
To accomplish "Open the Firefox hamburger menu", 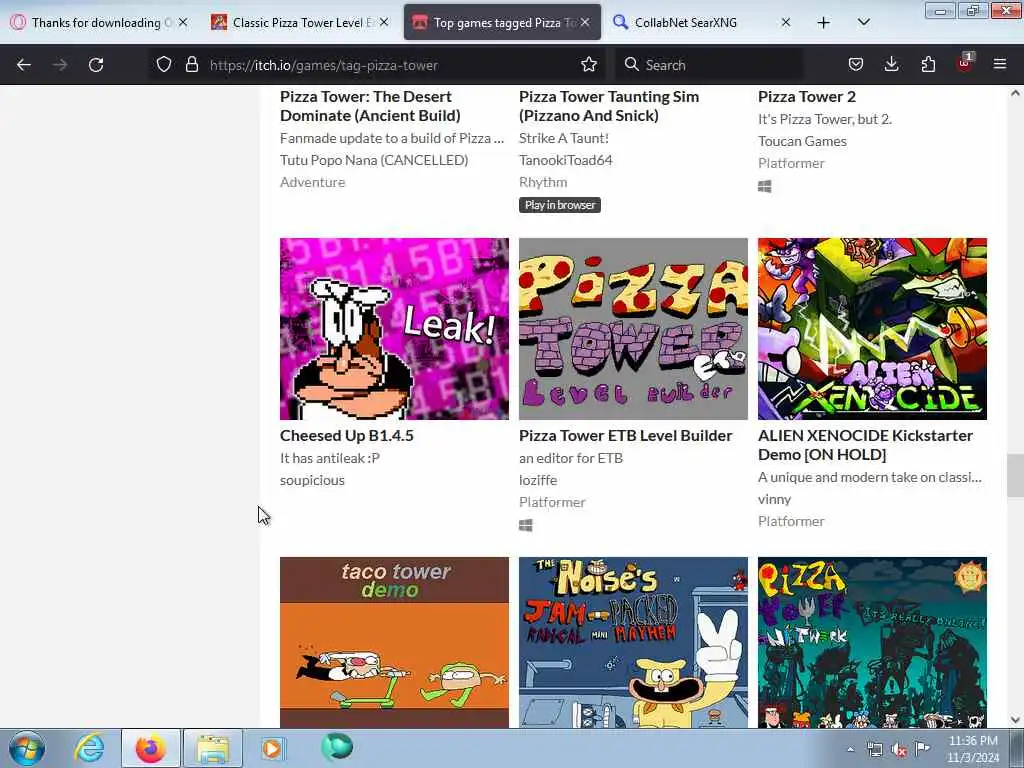I will pos(1000,65).
